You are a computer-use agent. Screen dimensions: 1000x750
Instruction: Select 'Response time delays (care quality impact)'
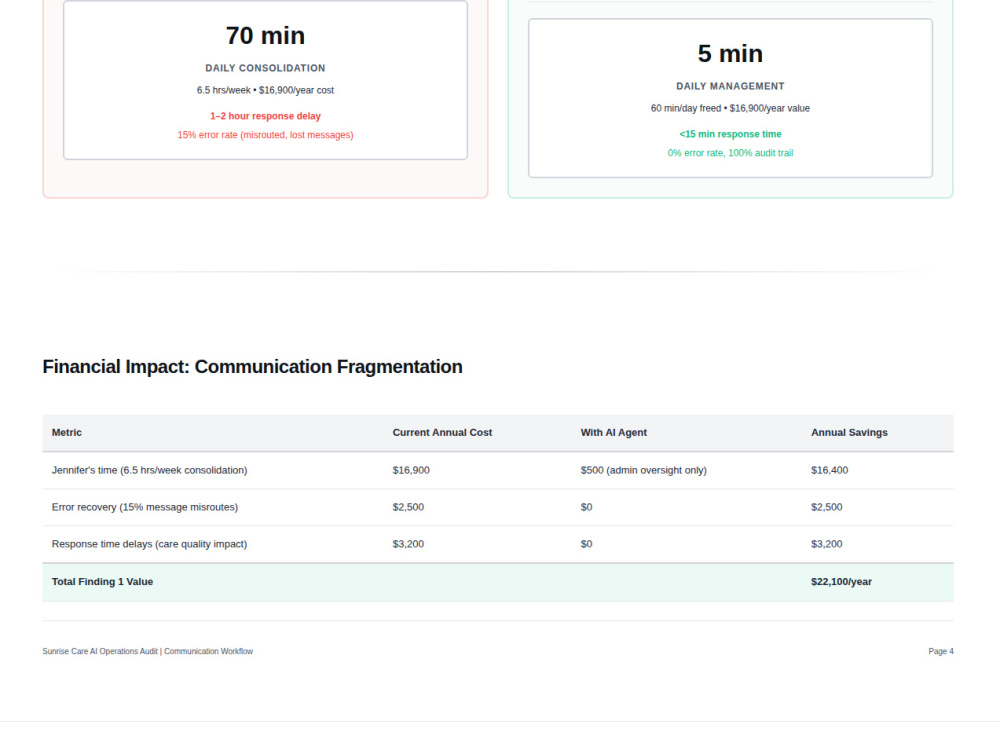coord(149,544)
